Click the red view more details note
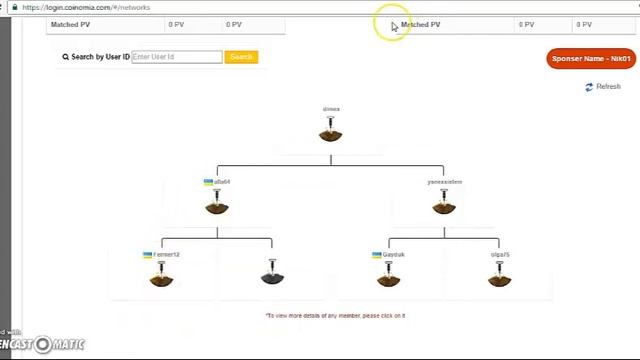This screenshot has width=640, height=360. 336,316
